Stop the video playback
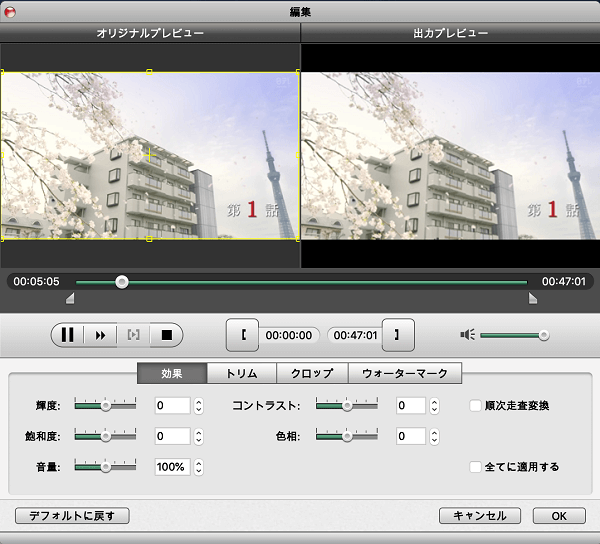The image size is (600, 544). pyautogui.click(x=166, y=335)
